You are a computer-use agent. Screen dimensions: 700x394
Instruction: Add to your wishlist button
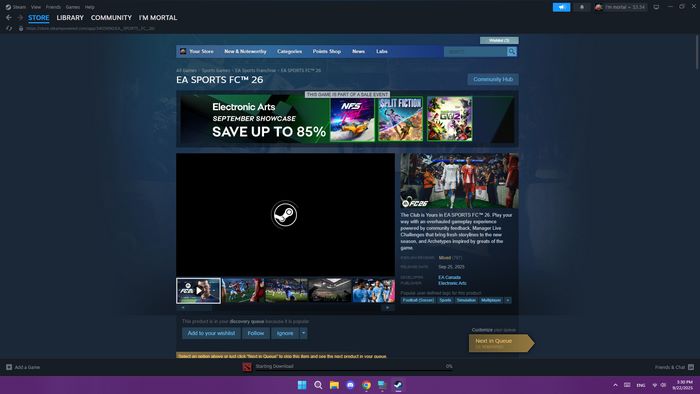click(x=211, y=333)
